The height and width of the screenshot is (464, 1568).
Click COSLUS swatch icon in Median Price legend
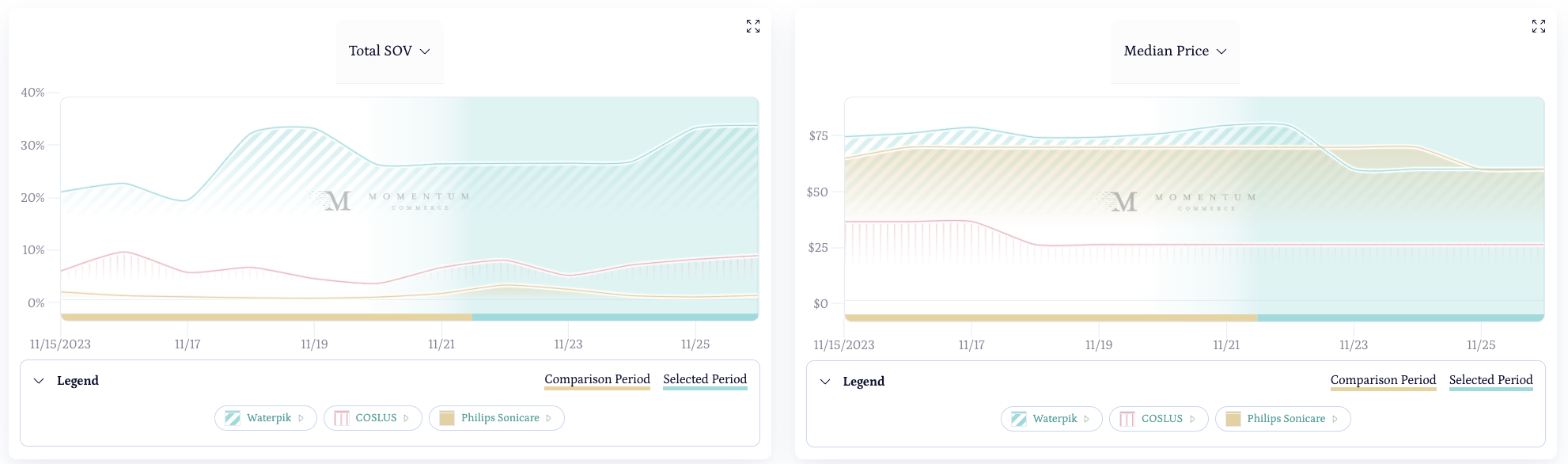(1127, 419)
